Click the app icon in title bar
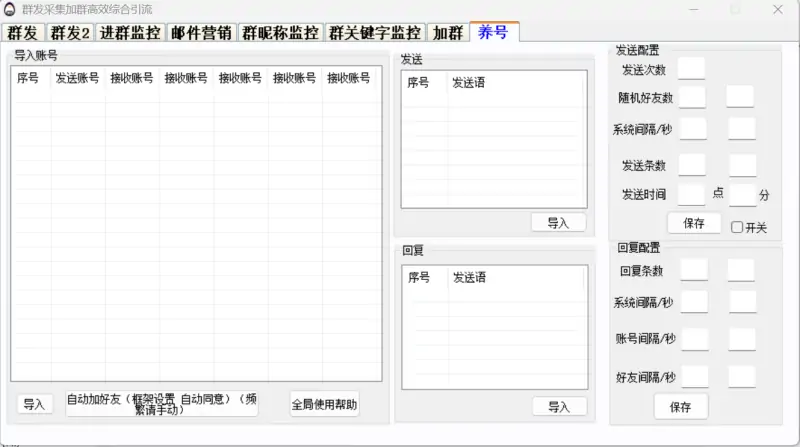The width and height of the screenshot is (800, 447). click(x=9, y=9)
